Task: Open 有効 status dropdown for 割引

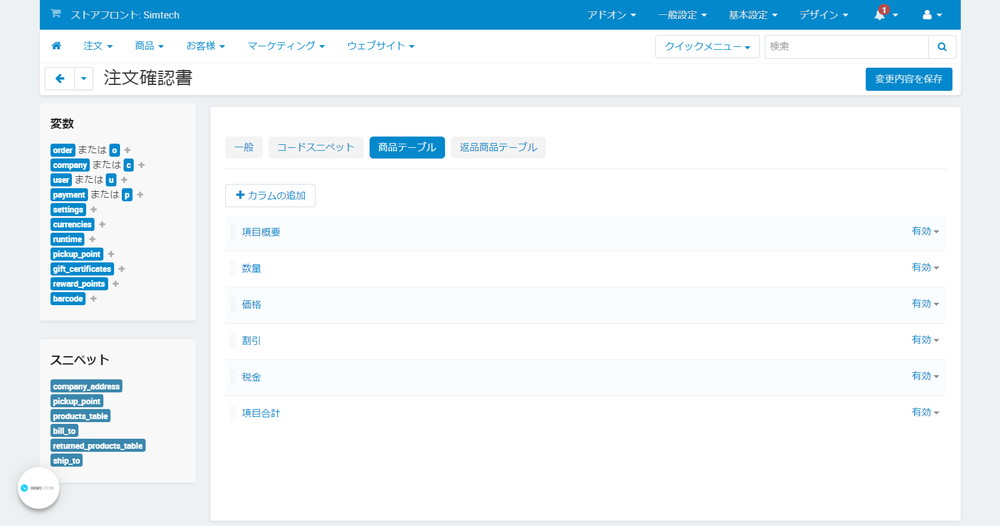Action: [x=925, y=340]
